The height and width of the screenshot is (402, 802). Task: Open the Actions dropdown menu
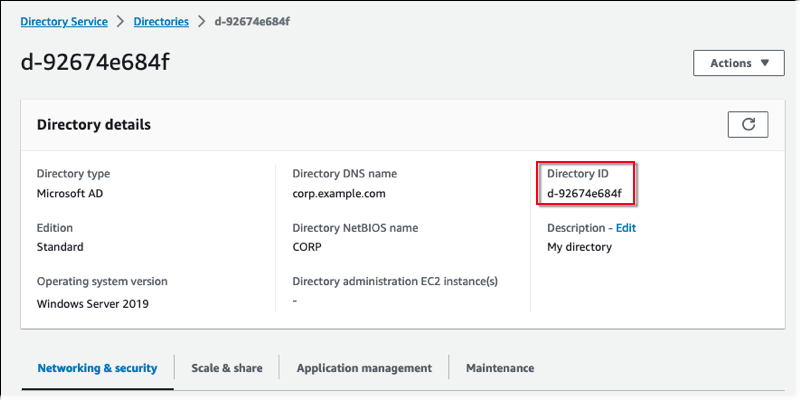pos(739,63)
